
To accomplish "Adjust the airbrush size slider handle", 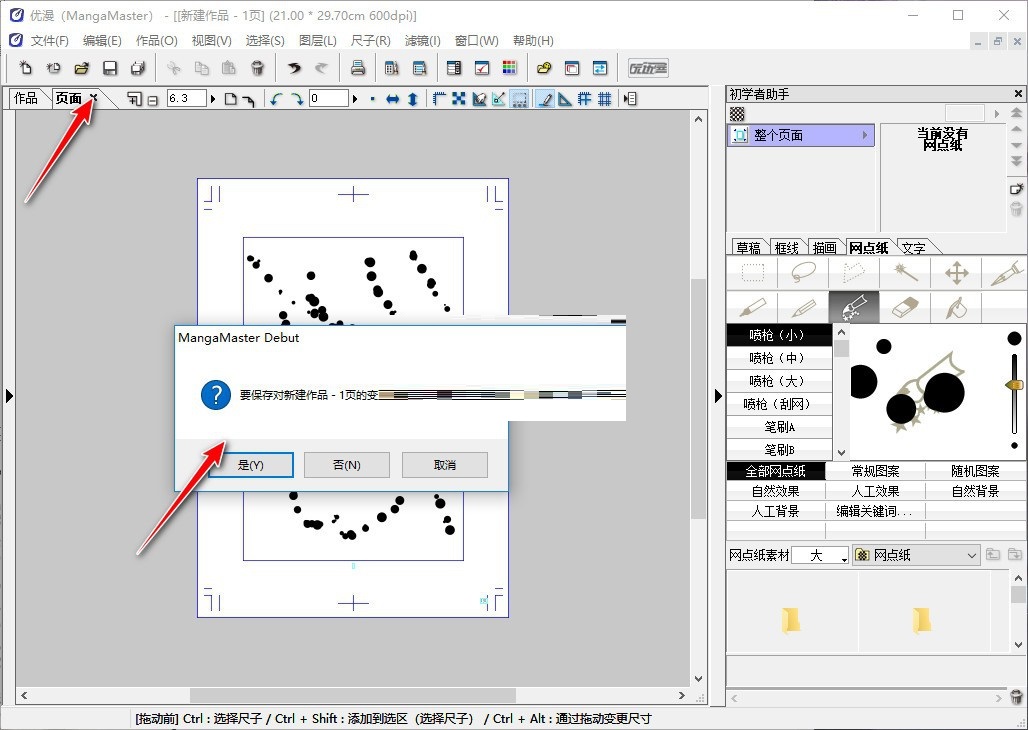I will [1014, 384].
